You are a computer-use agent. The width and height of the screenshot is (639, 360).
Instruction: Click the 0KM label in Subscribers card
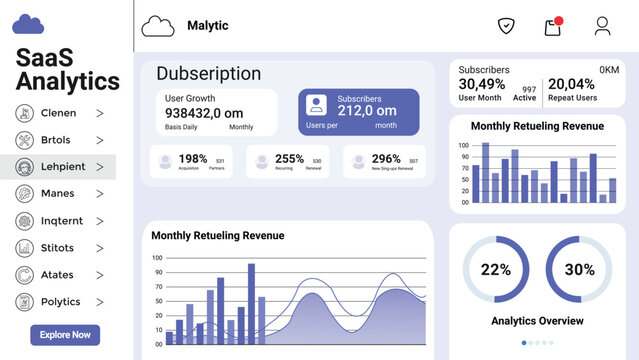609,70
